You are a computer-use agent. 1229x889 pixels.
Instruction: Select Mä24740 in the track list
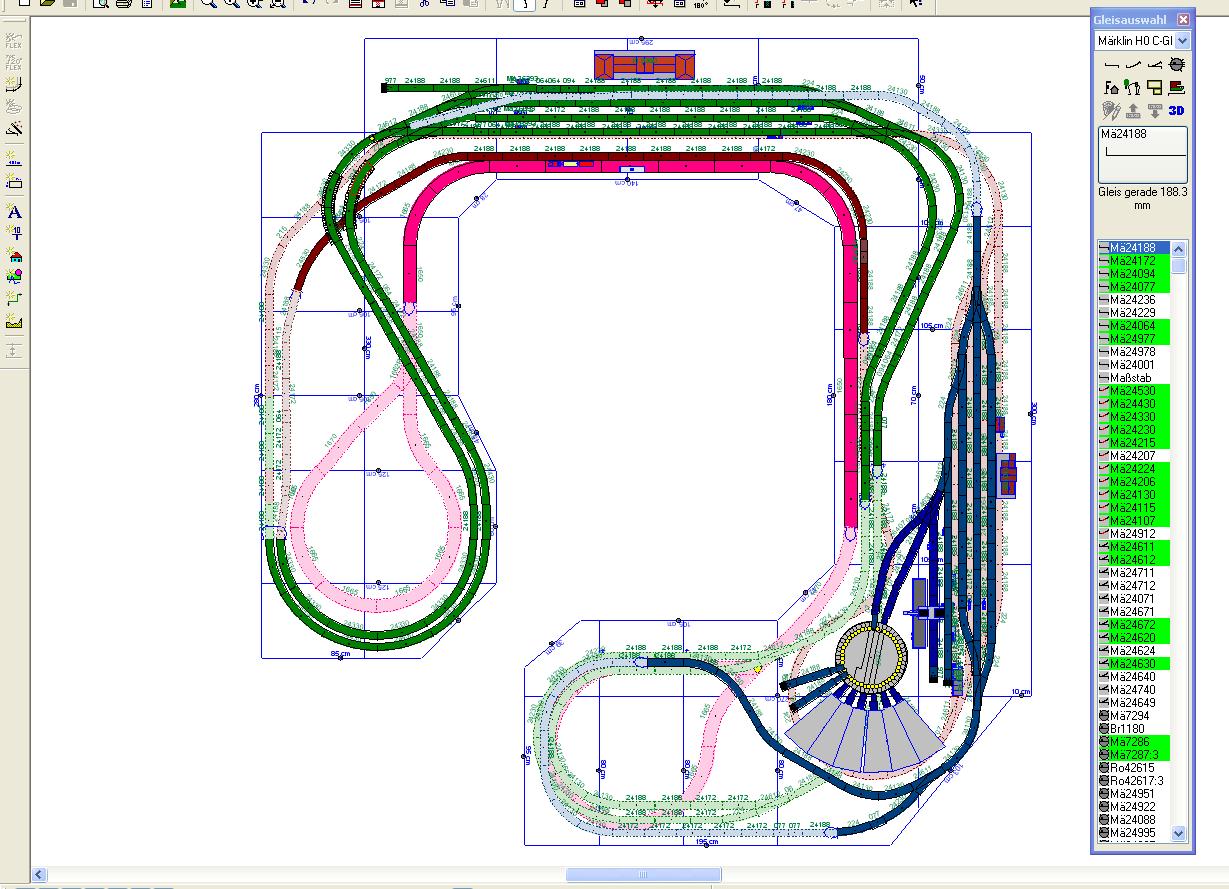[1134, 690]
